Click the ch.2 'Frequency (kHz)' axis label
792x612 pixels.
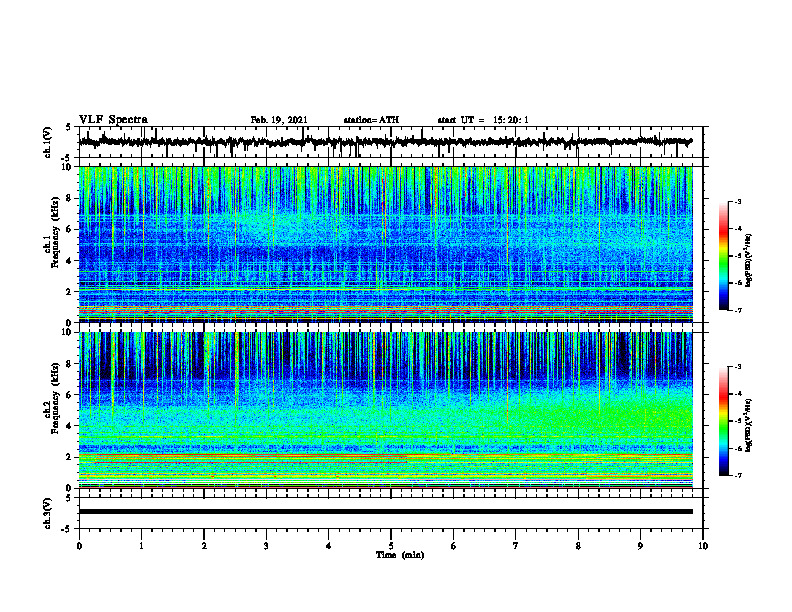coord(56,397)
